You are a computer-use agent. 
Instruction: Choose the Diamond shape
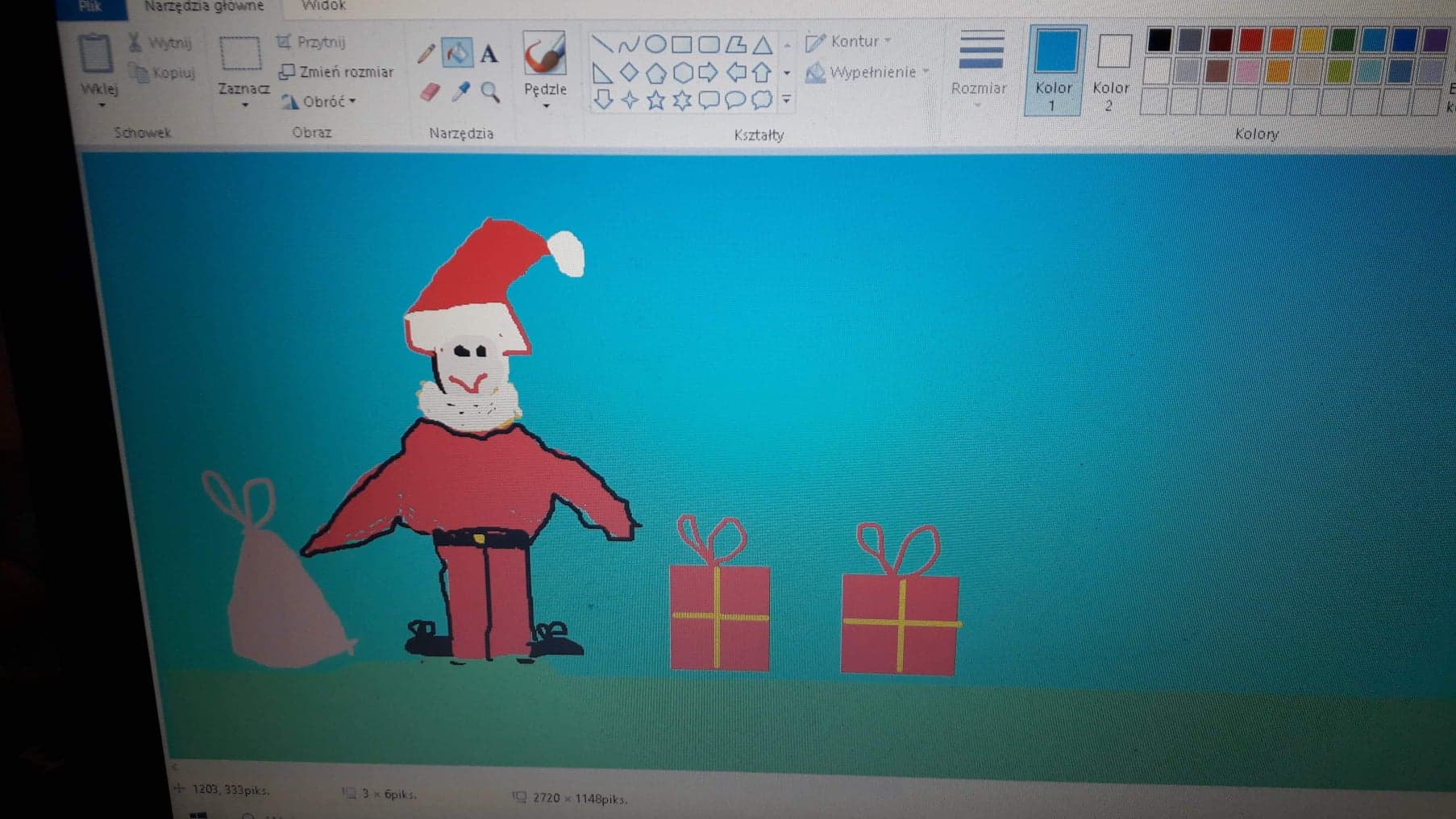pyautogui.click(x=629, y=73)
